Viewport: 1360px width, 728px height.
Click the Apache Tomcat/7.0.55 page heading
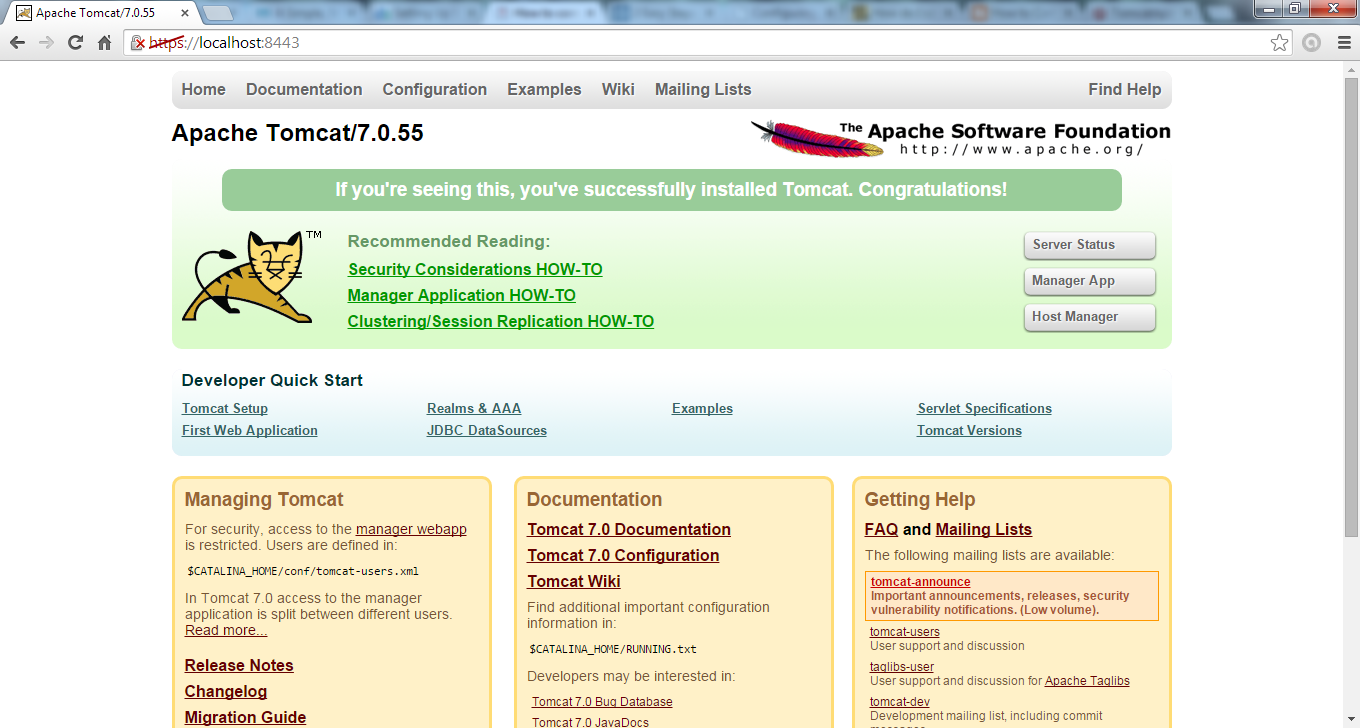[x=298, y=133]
